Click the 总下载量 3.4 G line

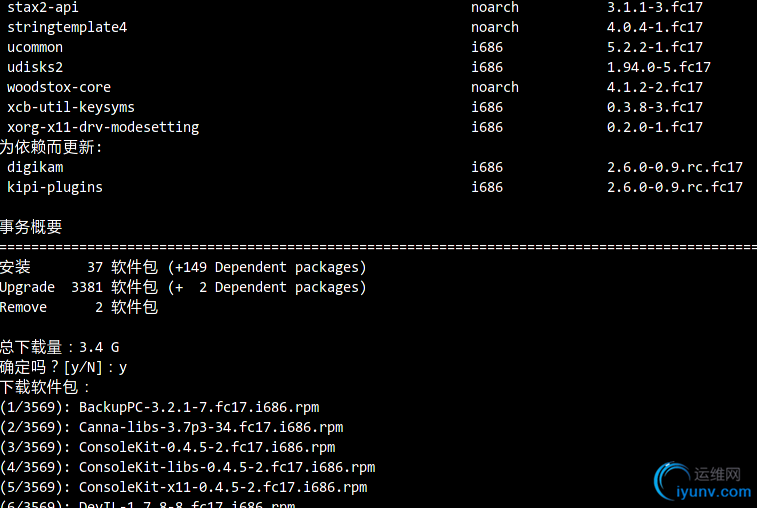click(59, 347)
